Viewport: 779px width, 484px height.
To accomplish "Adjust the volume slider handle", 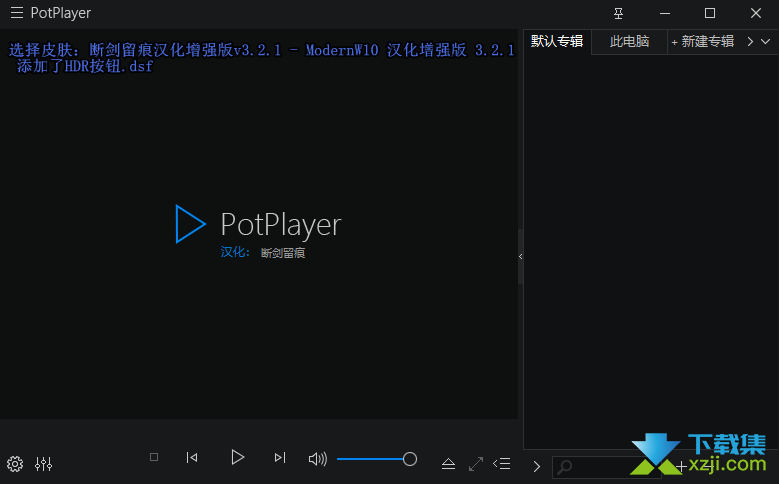I will 410,459.
